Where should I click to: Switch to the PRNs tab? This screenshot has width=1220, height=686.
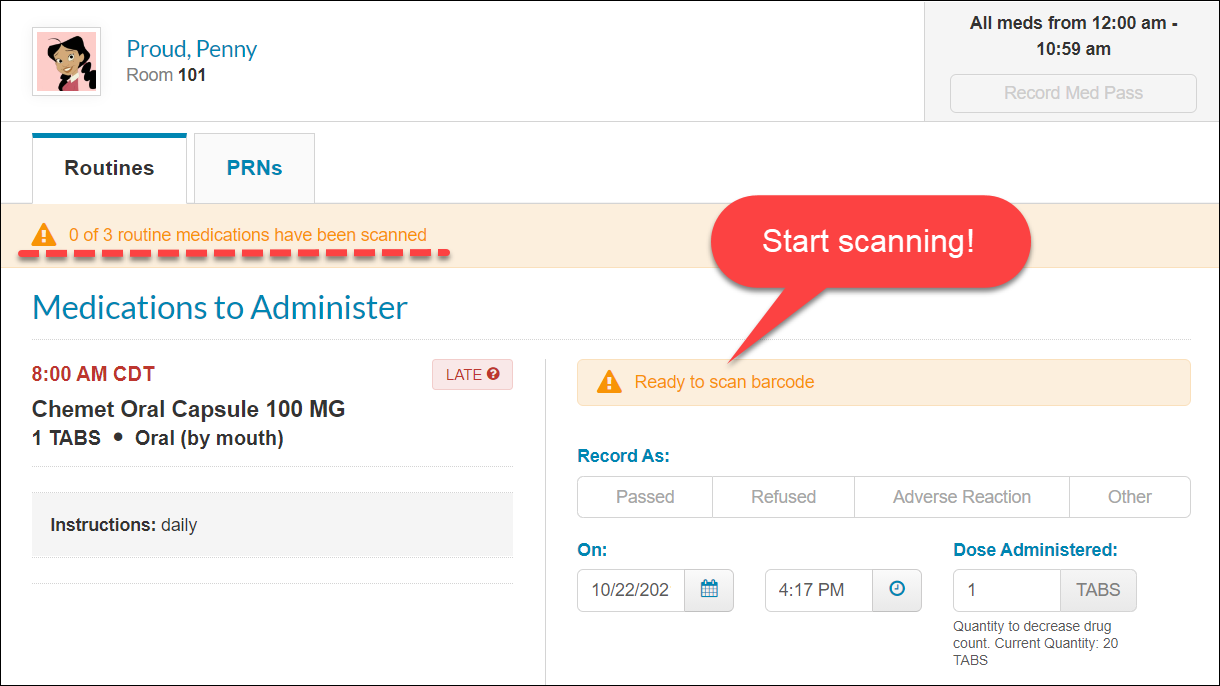tap(254, 167)
